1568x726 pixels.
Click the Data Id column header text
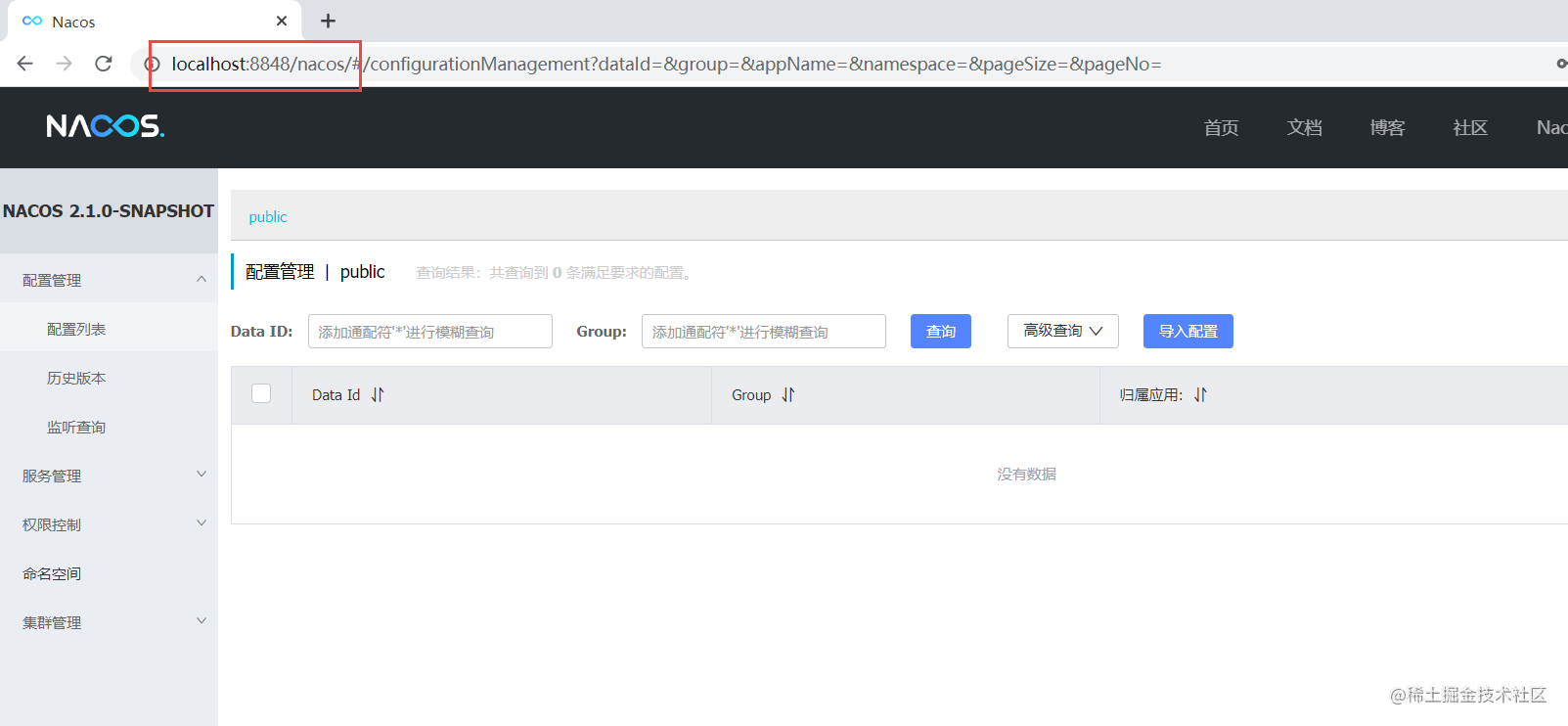[x=336, y=395]
